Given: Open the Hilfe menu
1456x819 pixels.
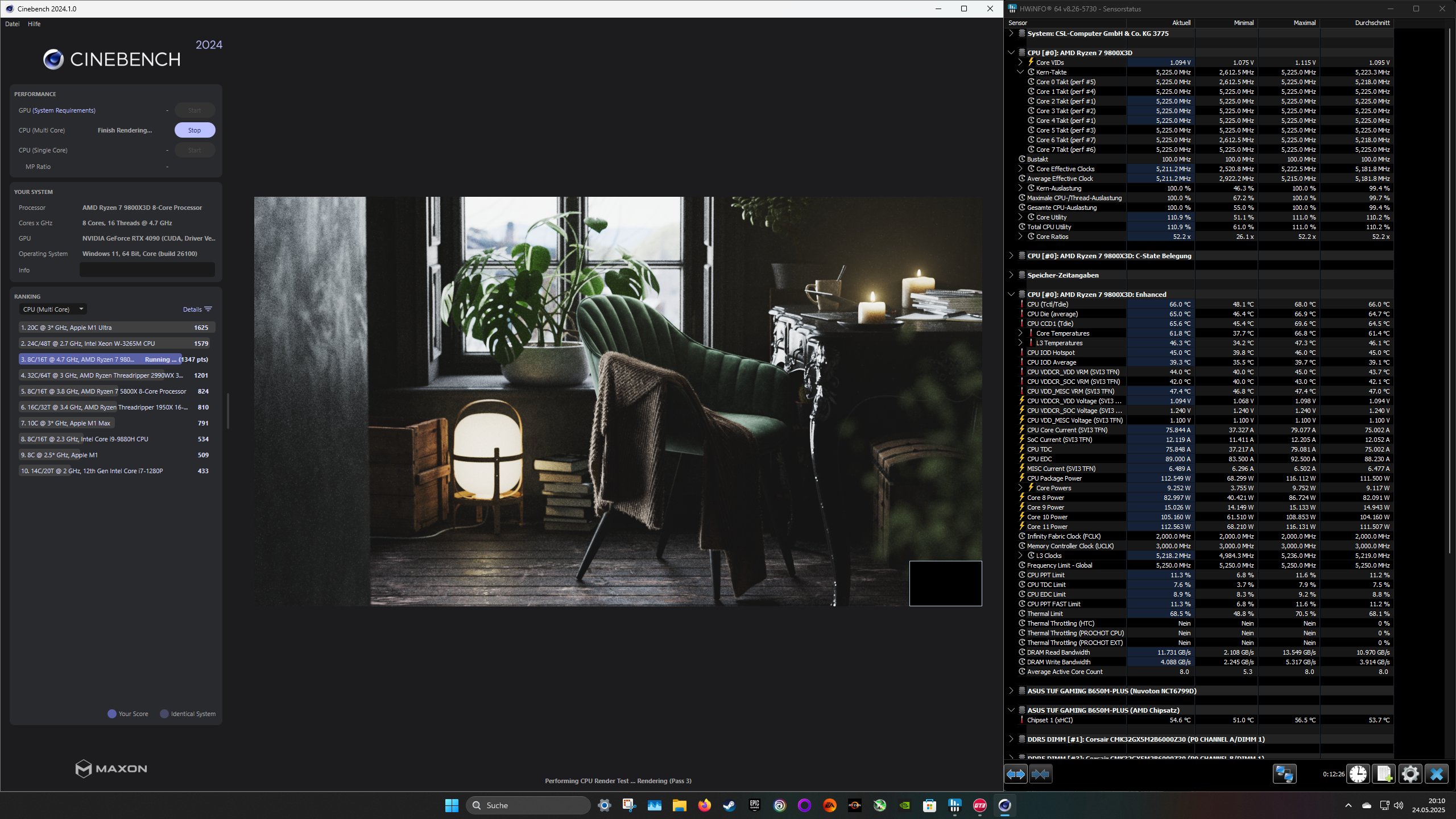Looking at the screenshot, I should (34, 24).
